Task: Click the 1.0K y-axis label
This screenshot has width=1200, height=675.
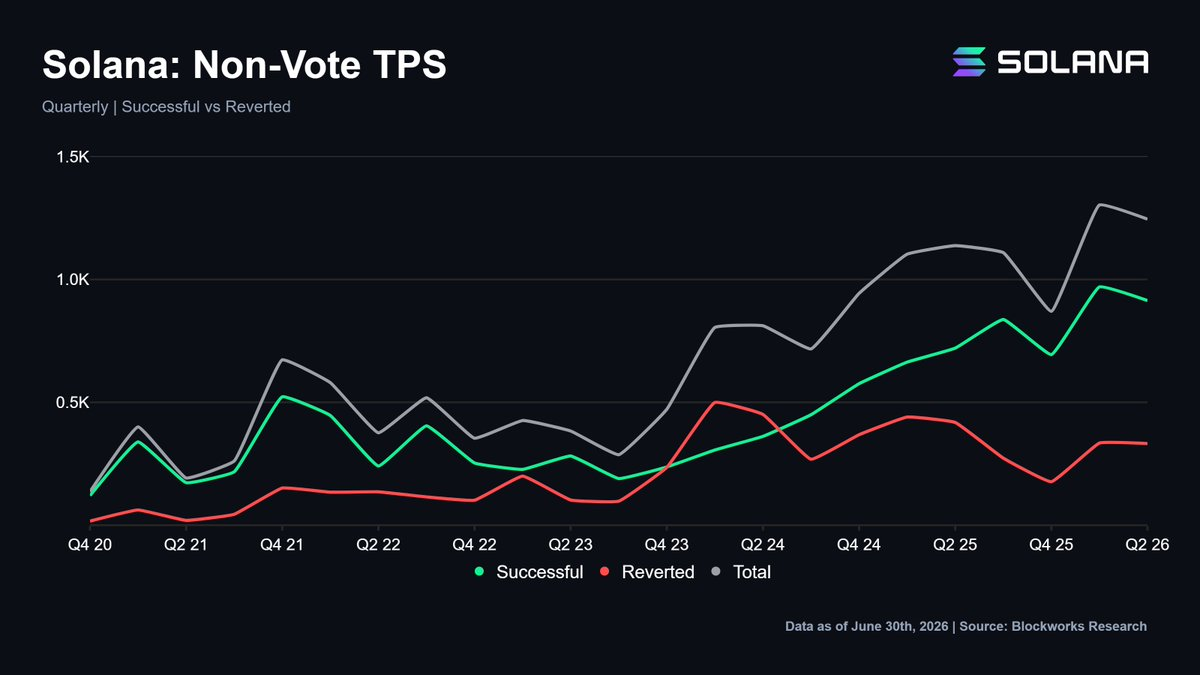Action: [72, 280]
